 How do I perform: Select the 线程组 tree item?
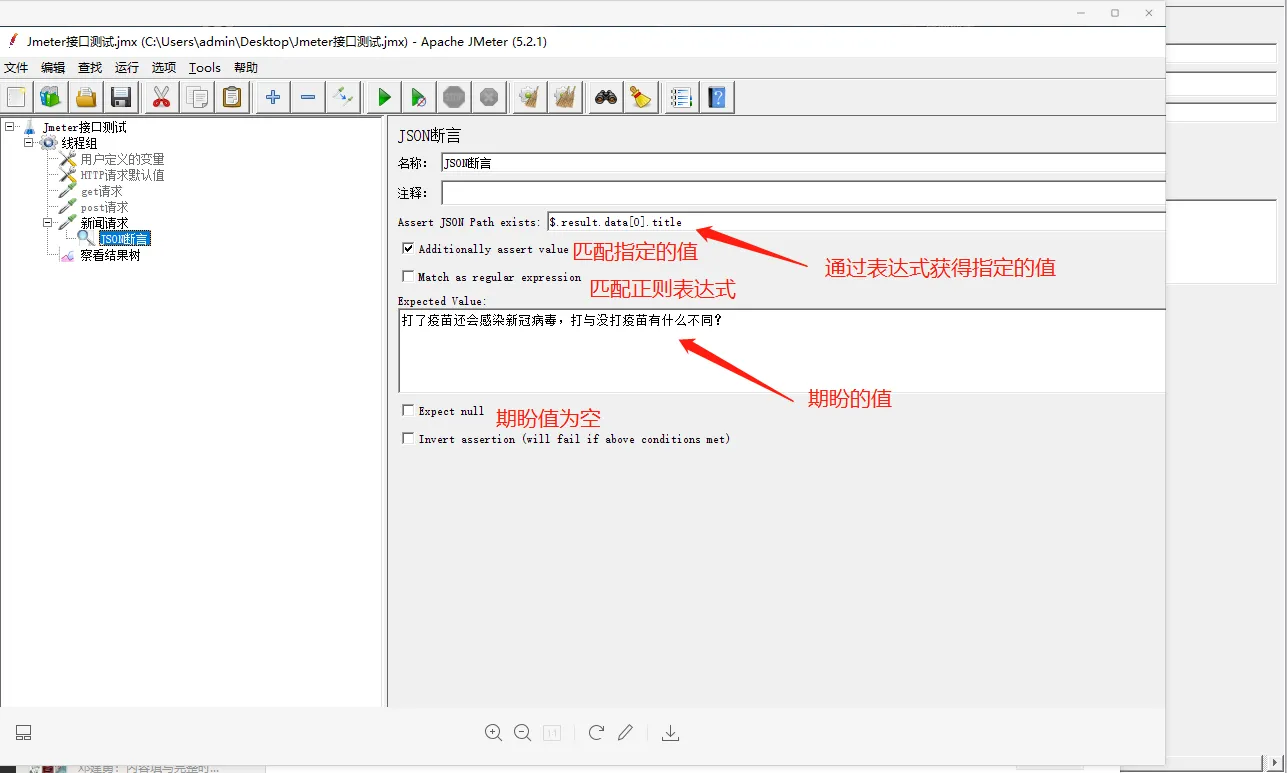coord(79,143)
